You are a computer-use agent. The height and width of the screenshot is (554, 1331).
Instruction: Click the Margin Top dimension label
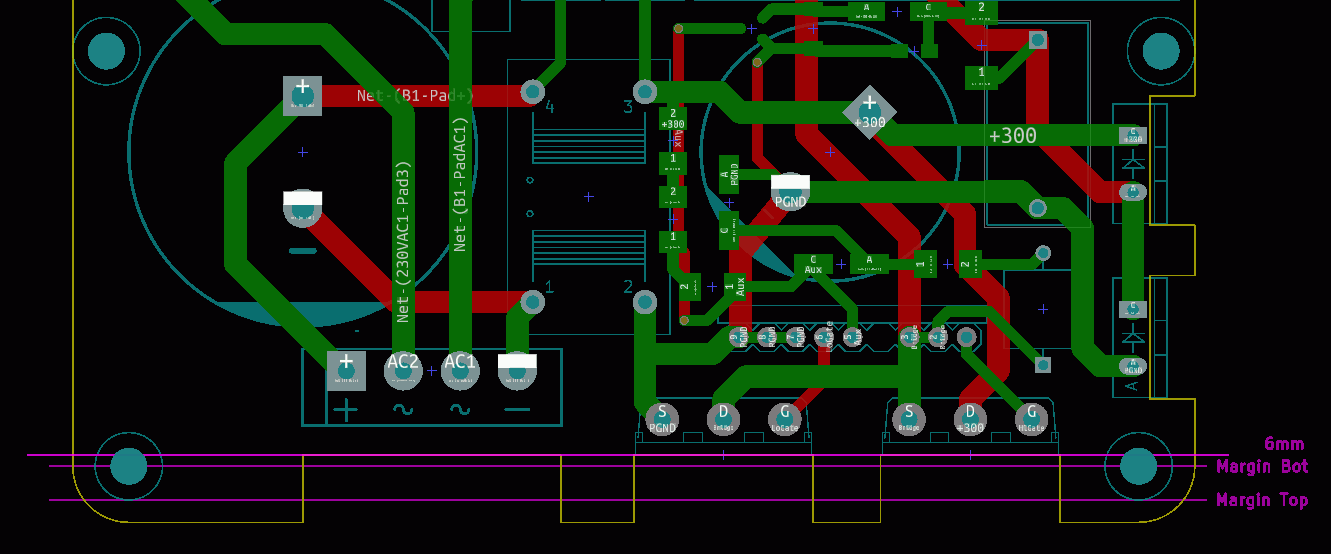click(1262, 500)
